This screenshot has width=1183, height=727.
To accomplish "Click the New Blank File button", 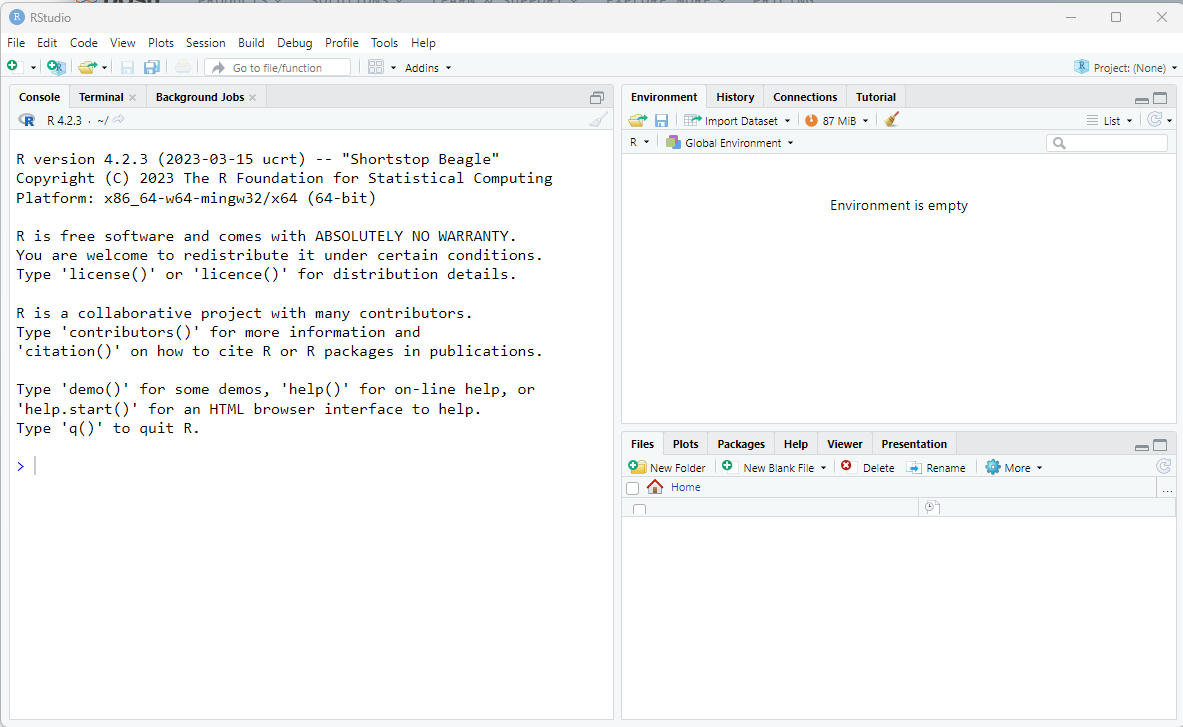I will [773, 468].
